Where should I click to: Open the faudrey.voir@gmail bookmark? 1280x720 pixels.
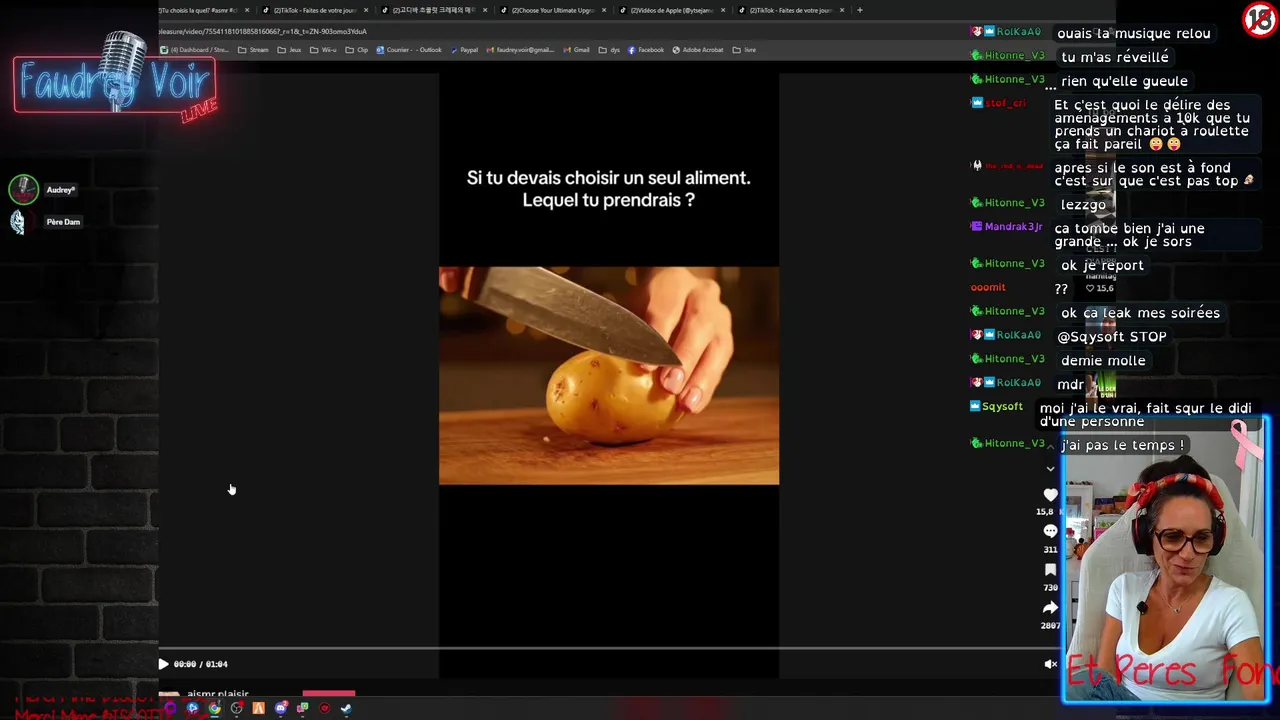tap(520, 50)
